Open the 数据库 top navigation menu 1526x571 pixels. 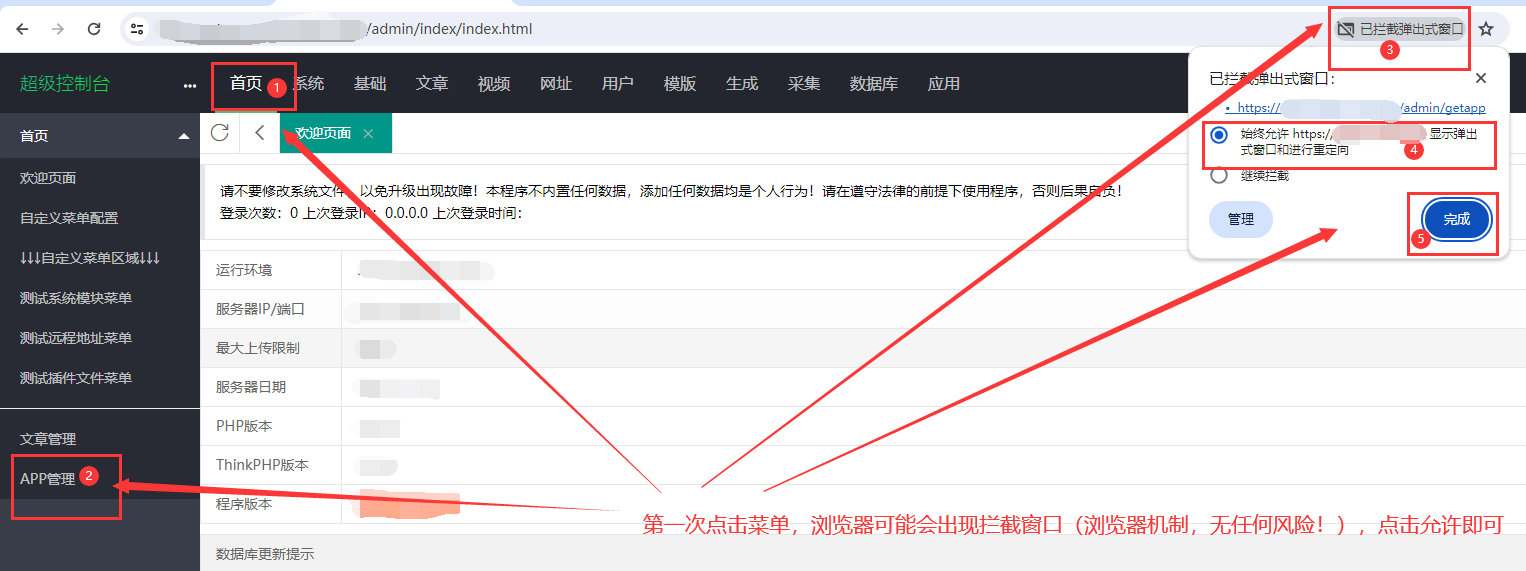tap(873, 84)
